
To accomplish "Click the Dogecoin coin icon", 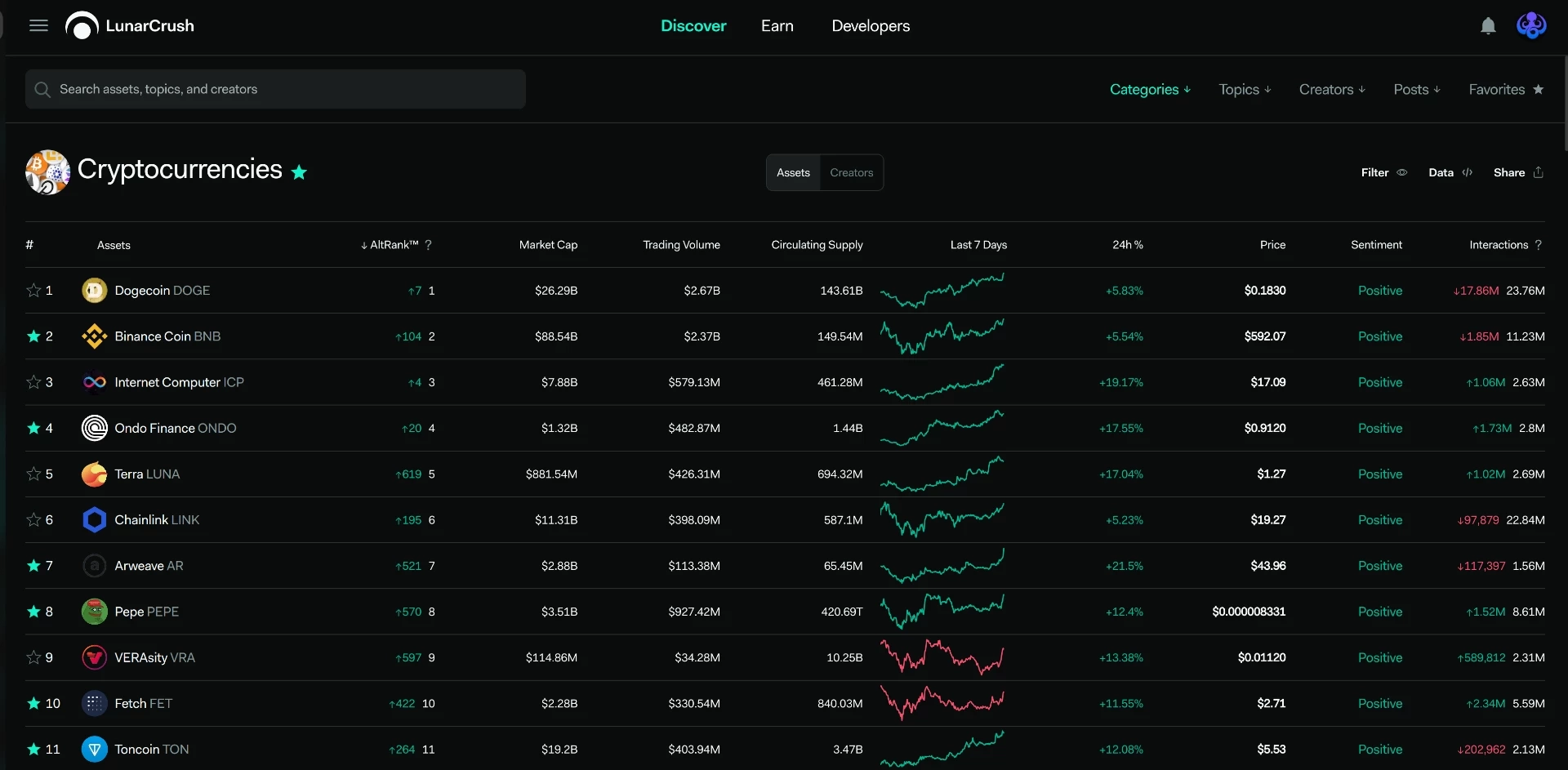I will coord(95,291).
